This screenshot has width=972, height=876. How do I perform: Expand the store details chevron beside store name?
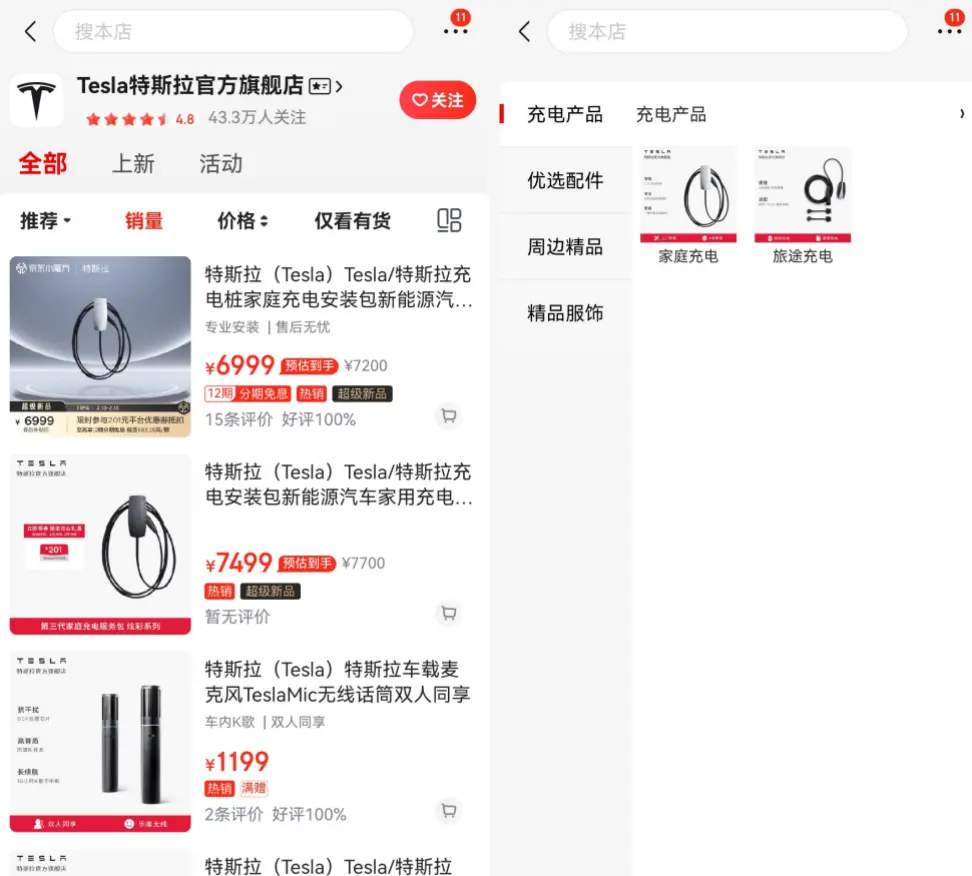click(339, 86)
